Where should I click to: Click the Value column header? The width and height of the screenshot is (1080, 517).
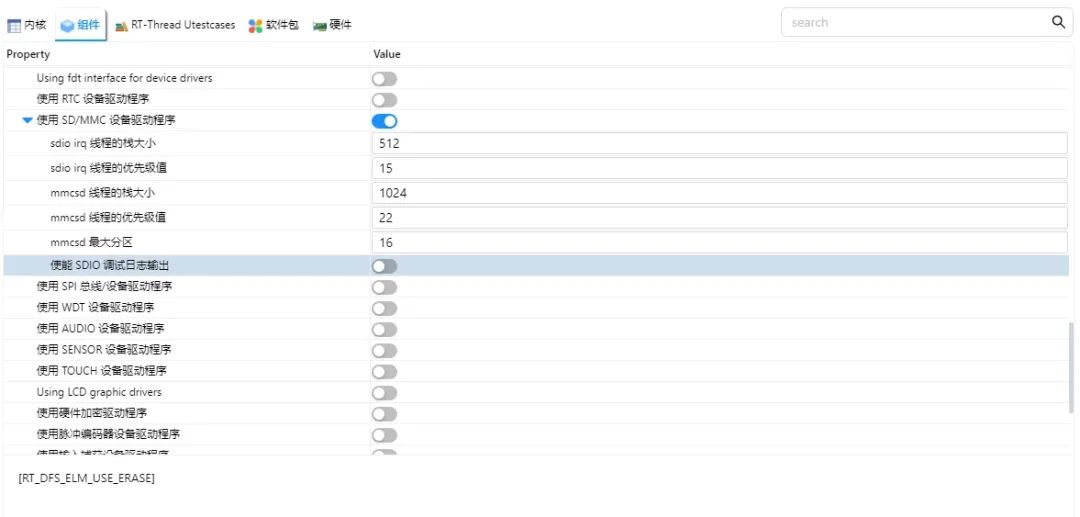pos(387,54)
